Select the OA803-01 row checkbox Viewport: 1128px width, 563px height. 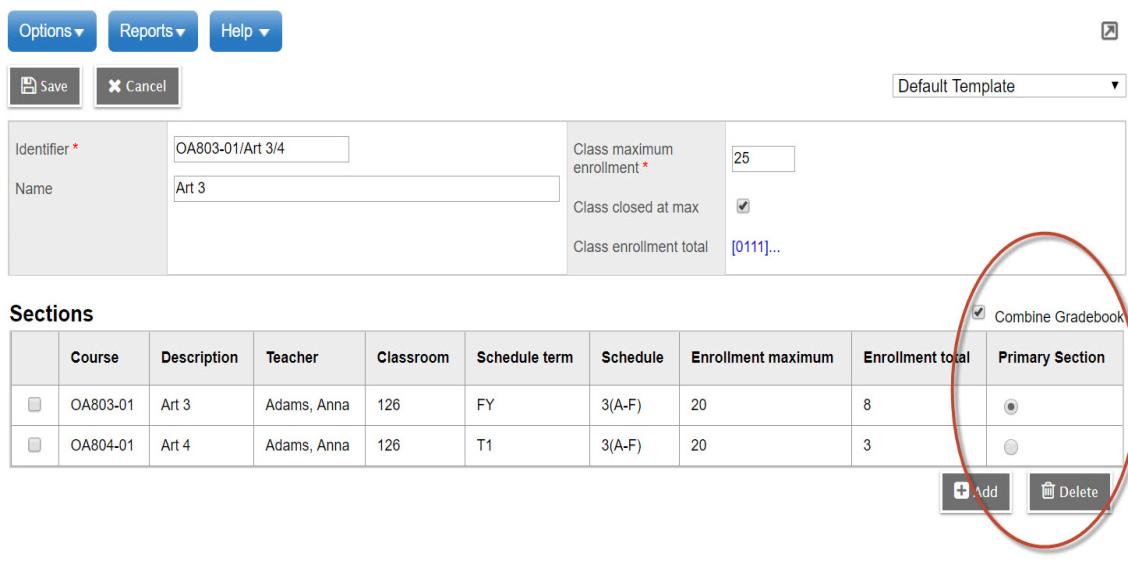34,405
